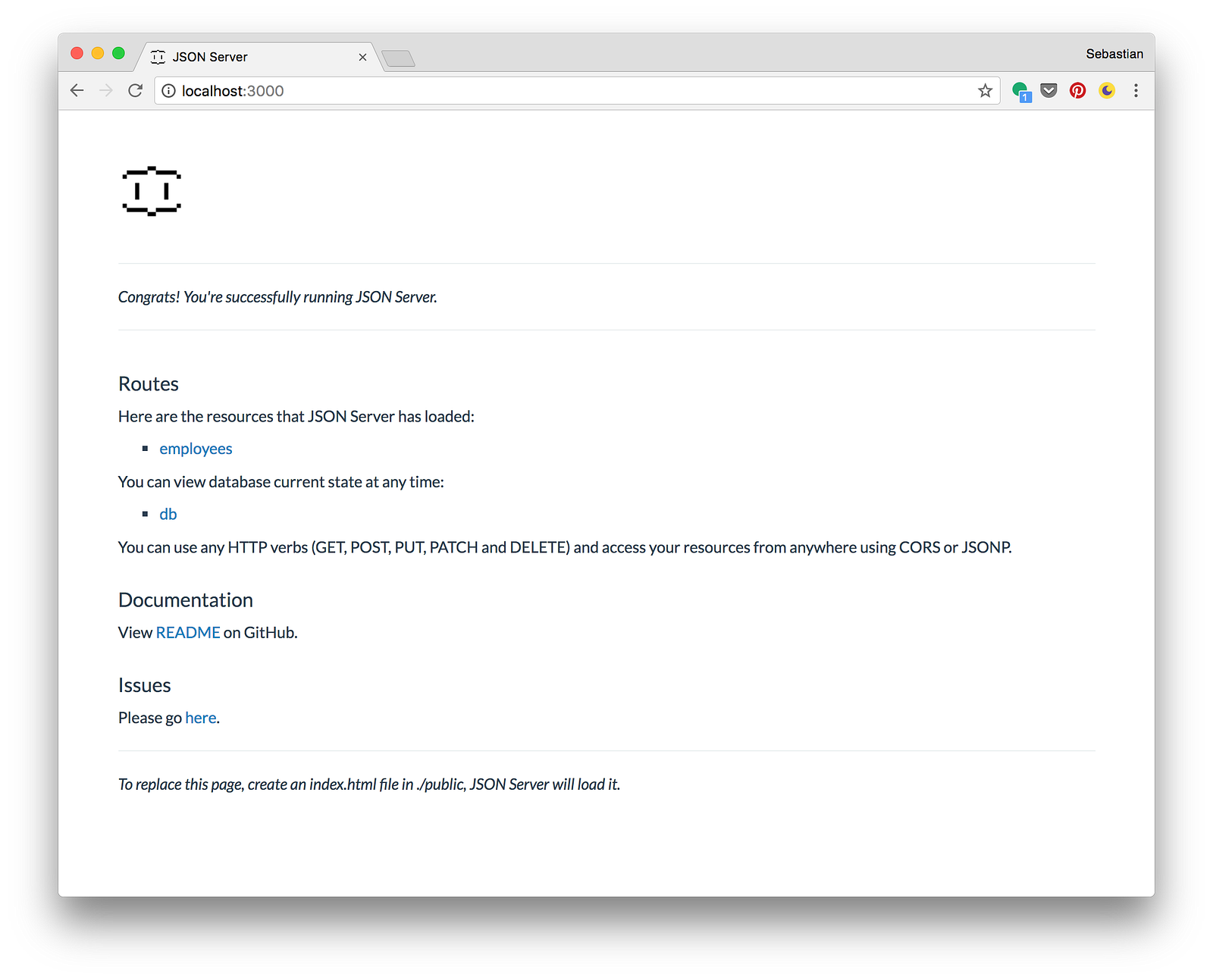The image size is (1213, 980).
Task: Focus the localhost:3000 address bar
Action: click(x=576, y=91)
